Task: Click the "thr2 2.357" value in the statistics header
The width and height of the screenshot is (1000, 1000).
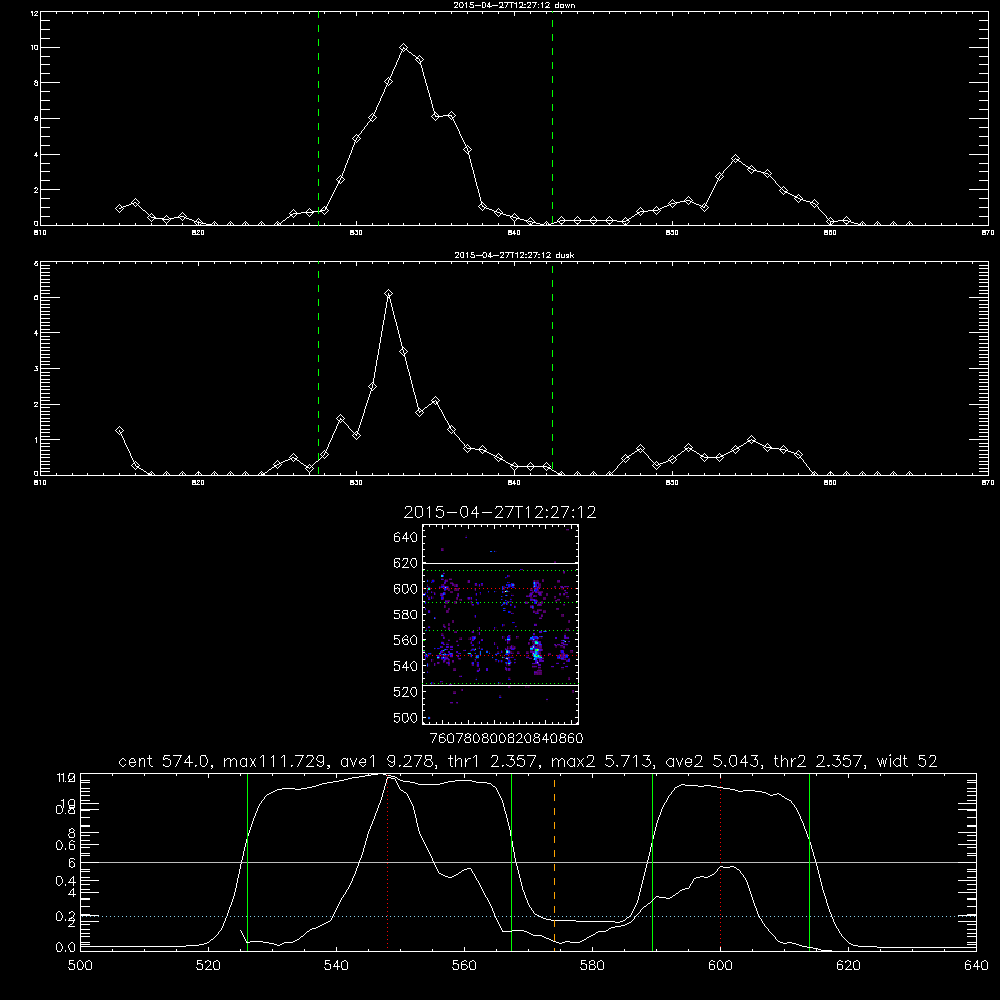Action: [819, 761]
